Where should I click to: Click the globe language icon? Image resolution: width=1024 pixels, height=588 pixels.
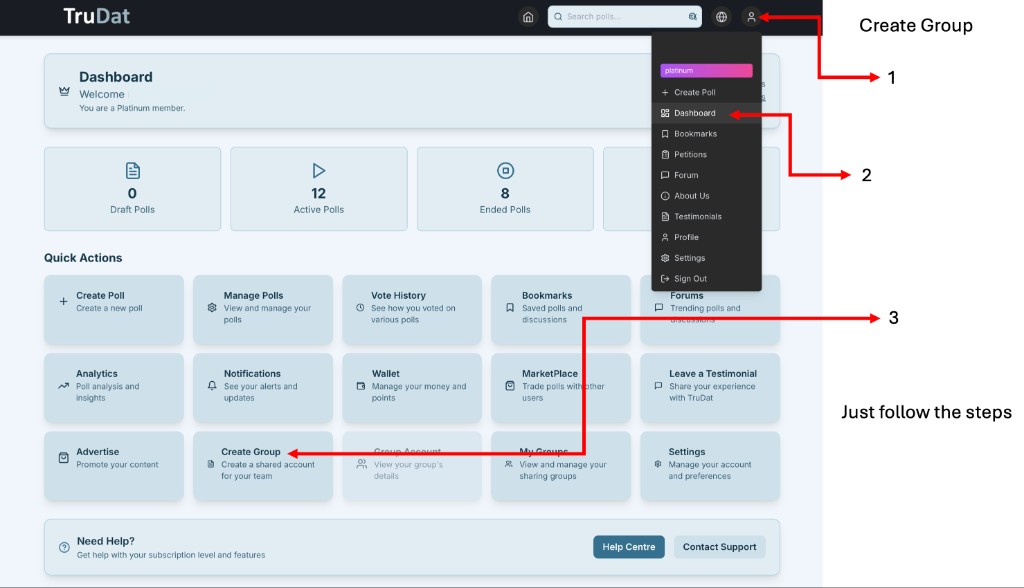point(721,17)
